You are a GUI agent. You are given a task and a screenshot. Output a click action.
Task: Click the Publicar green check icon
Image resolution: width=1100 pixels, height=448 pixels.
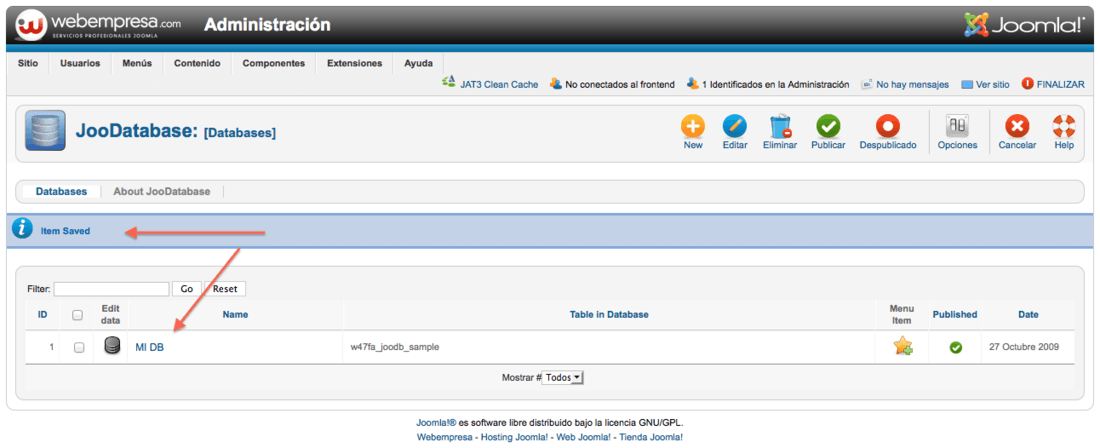pos(828,127)
